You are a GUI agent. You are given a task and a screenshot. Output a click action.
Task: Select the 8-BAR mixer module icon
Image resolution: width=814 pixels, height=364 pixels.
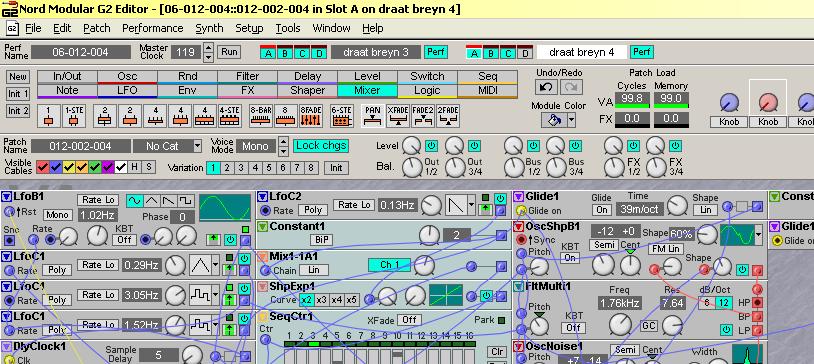point(260,116)
